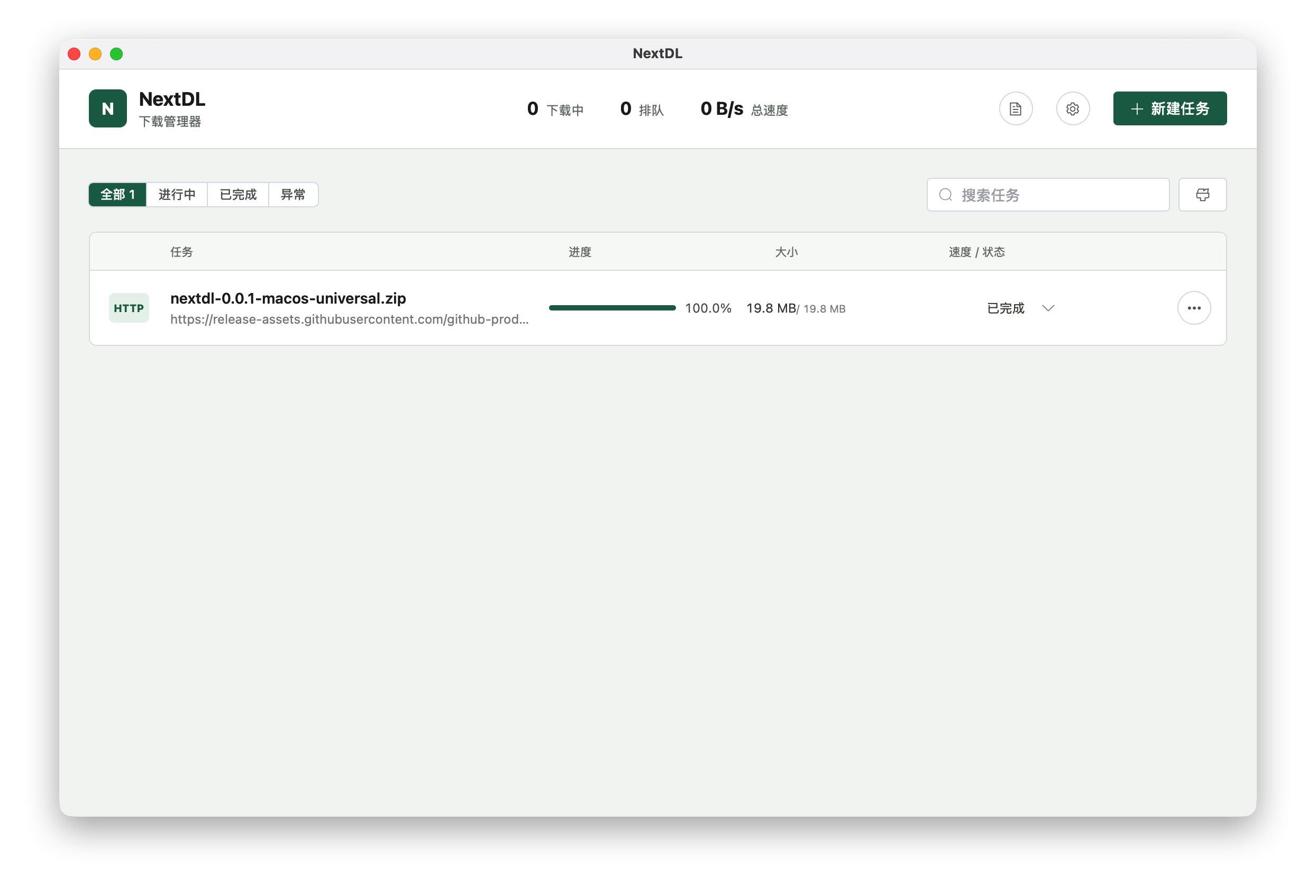Click the 任务 column header
This screenshot has width=1316, height=896.
(181, 252)
